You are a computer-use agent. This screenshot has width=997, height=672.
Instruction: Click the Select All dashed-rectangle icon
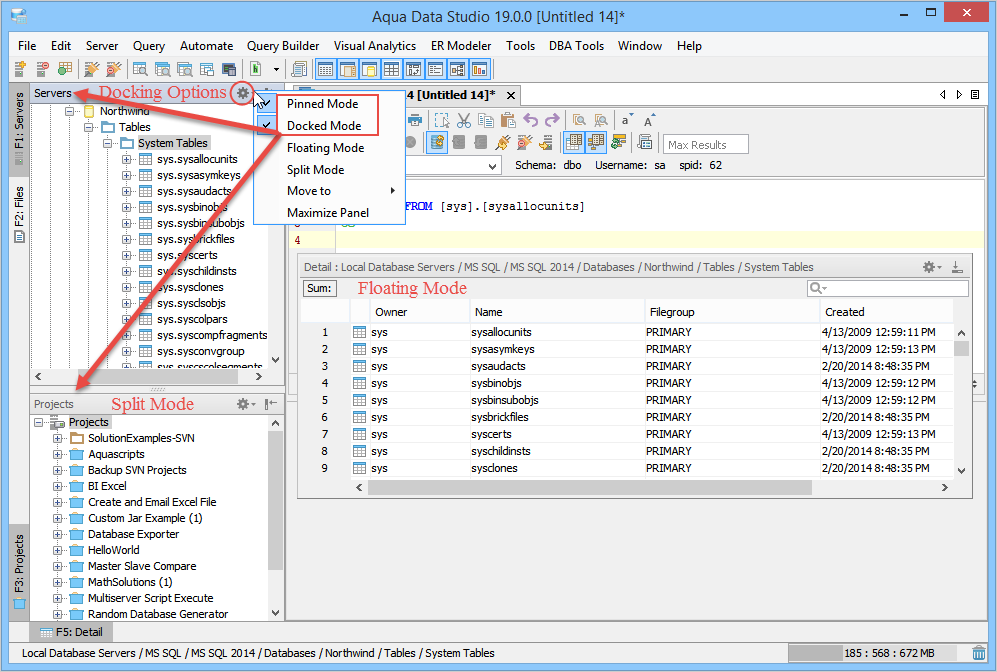point(441,120)
